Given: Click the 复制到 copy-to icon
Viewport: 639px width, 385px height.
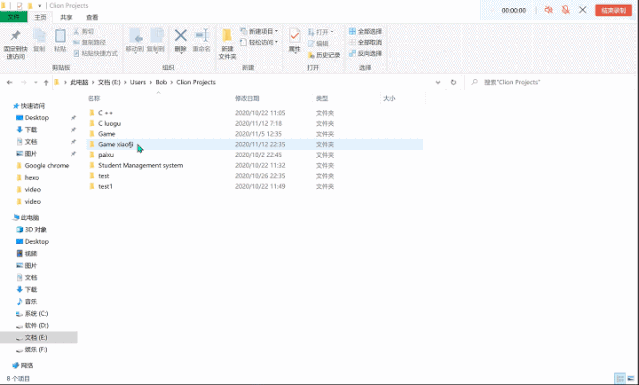Looking at the screenshot, I should point(156,36).
